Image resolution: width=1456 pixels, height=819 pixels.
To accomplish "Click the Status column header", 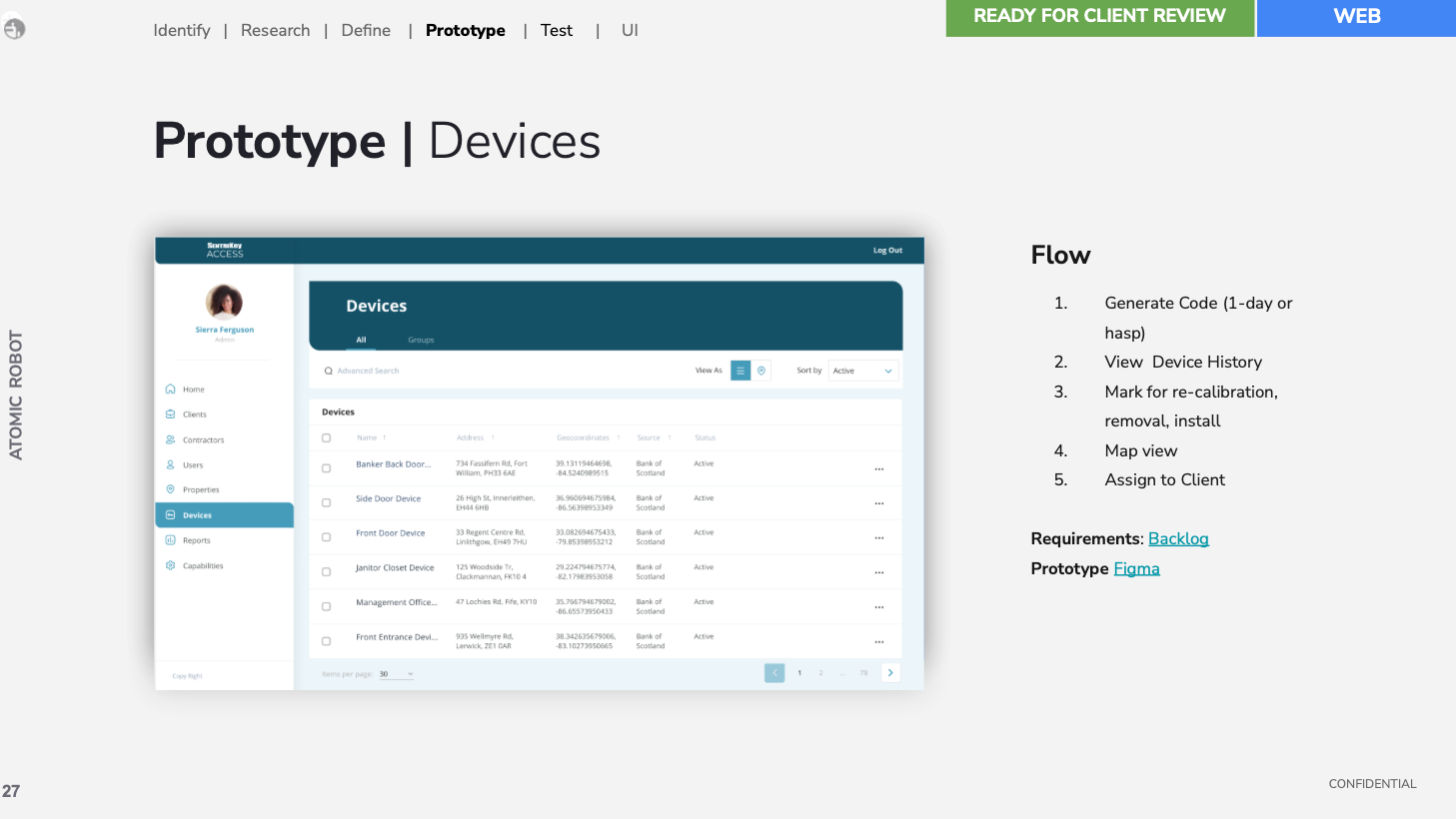I will (706, 437).
